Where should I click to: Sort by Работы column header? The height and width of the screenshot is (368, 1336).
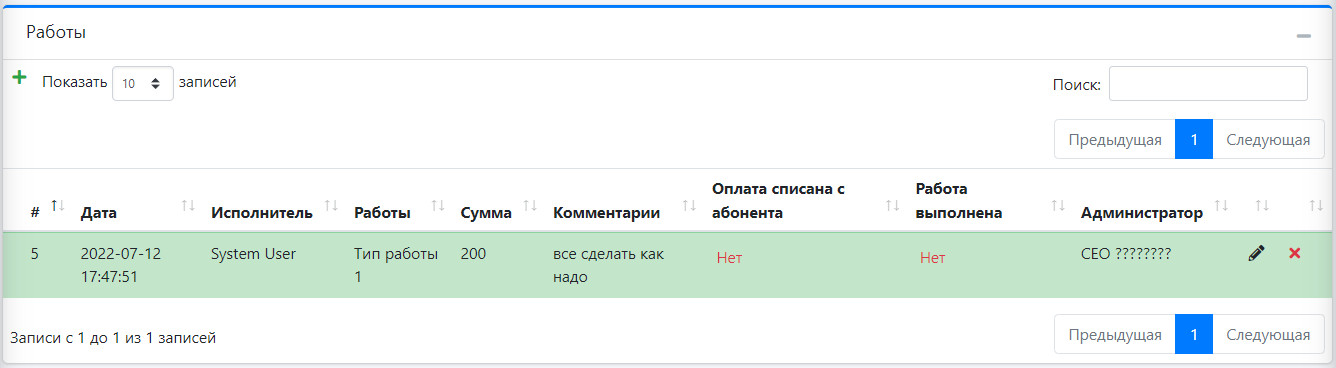(x=382, y=212)
